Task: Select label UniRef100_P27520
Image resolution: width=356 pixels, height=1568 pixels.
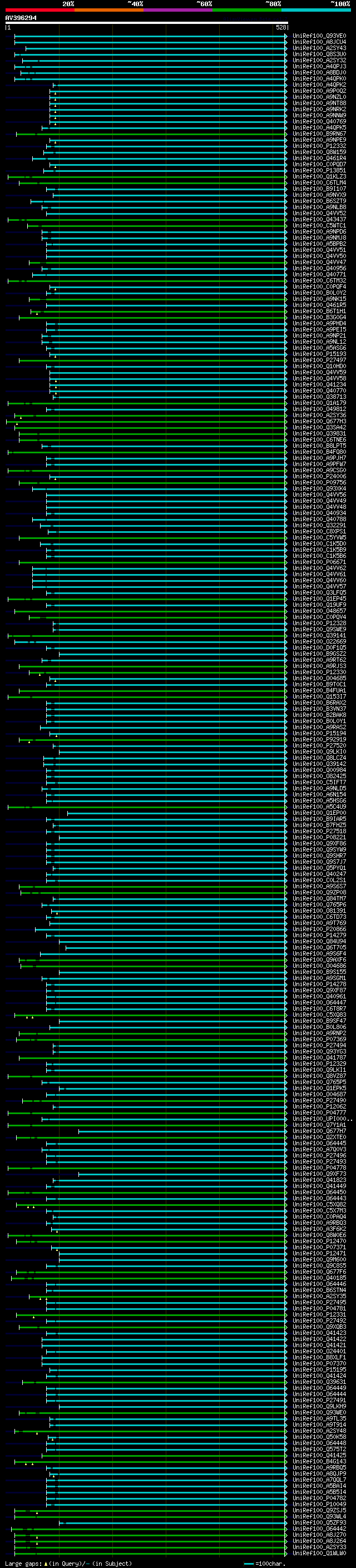Action: tap(319, 745)
